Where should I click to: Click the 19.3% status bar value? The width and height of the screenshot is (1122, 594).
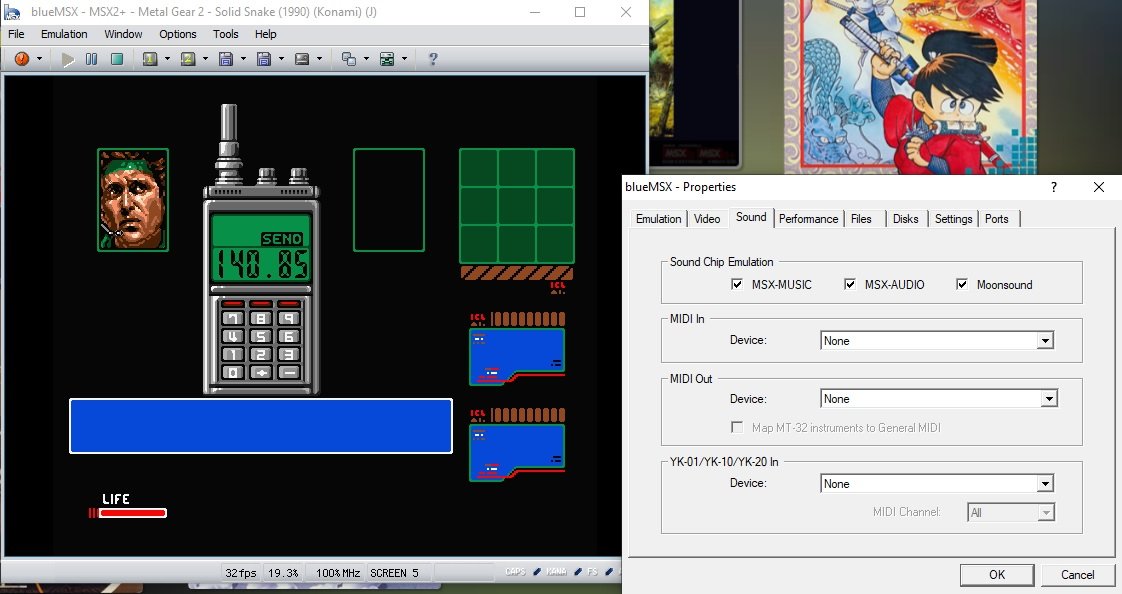tap(283, 573)
